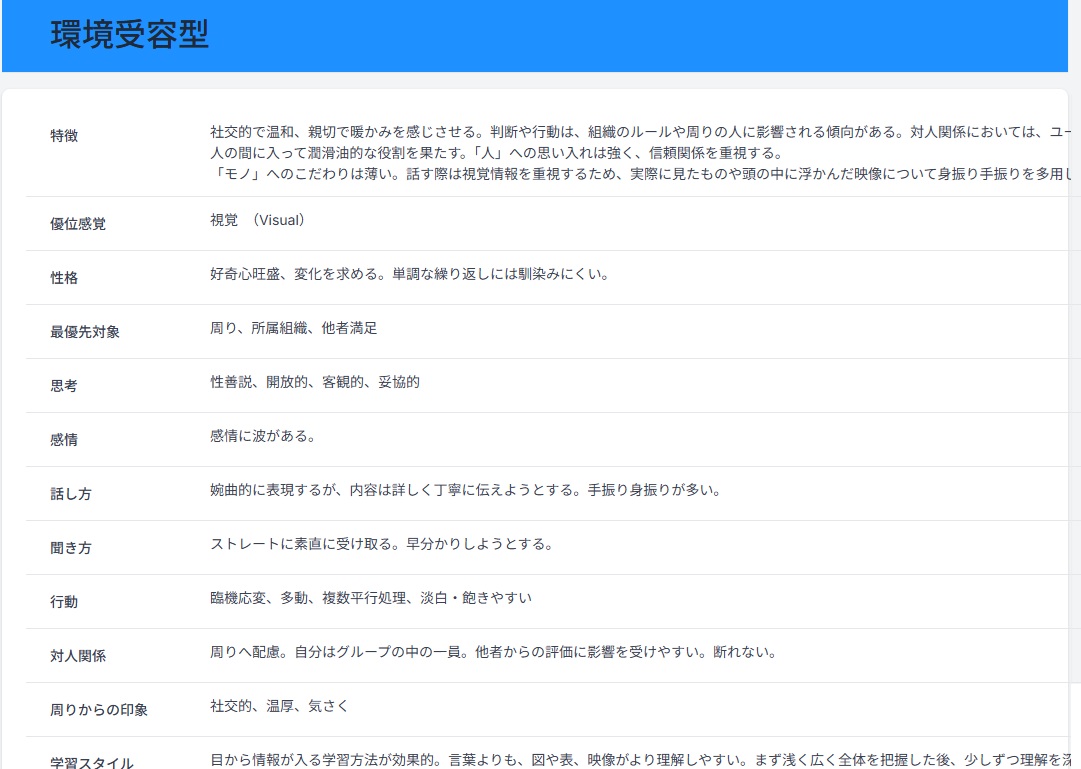Click the ストレートに素直に受け取る description
Image resolution: width=1081 pixels, height=769 pixels.
click(381, 544)
